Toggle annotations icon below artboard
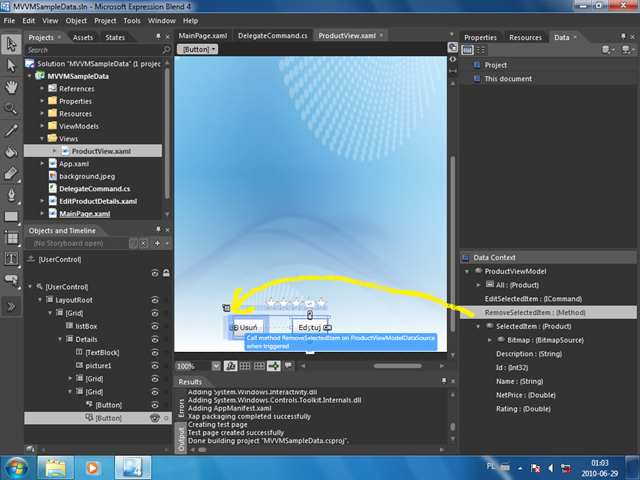640x480 pixels. (x=288, y=365)
